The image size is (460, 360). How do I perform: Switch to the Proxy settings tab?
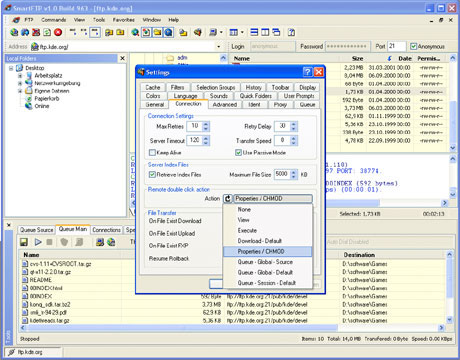[280, 105]
